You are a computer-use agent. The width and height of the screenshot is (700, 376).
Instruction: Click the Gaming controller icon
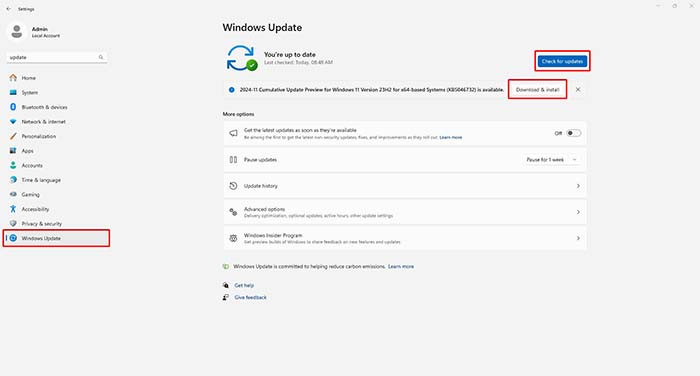[x=13, y=194]
